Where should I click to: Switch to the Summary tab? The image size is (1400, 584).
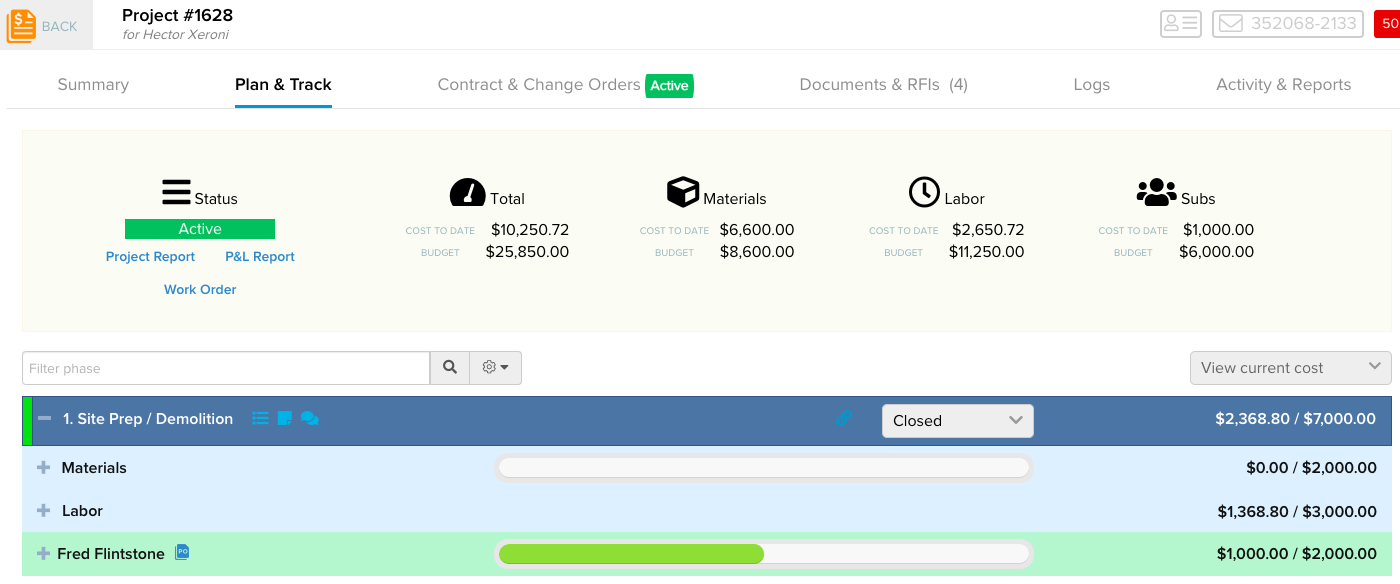pos(93,85)
